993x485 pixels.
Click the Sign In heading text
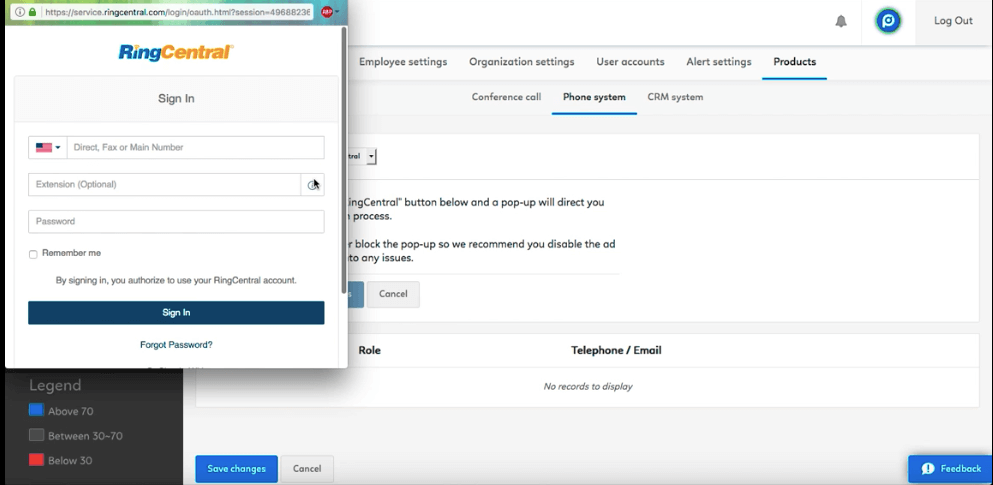pos(176,99)
